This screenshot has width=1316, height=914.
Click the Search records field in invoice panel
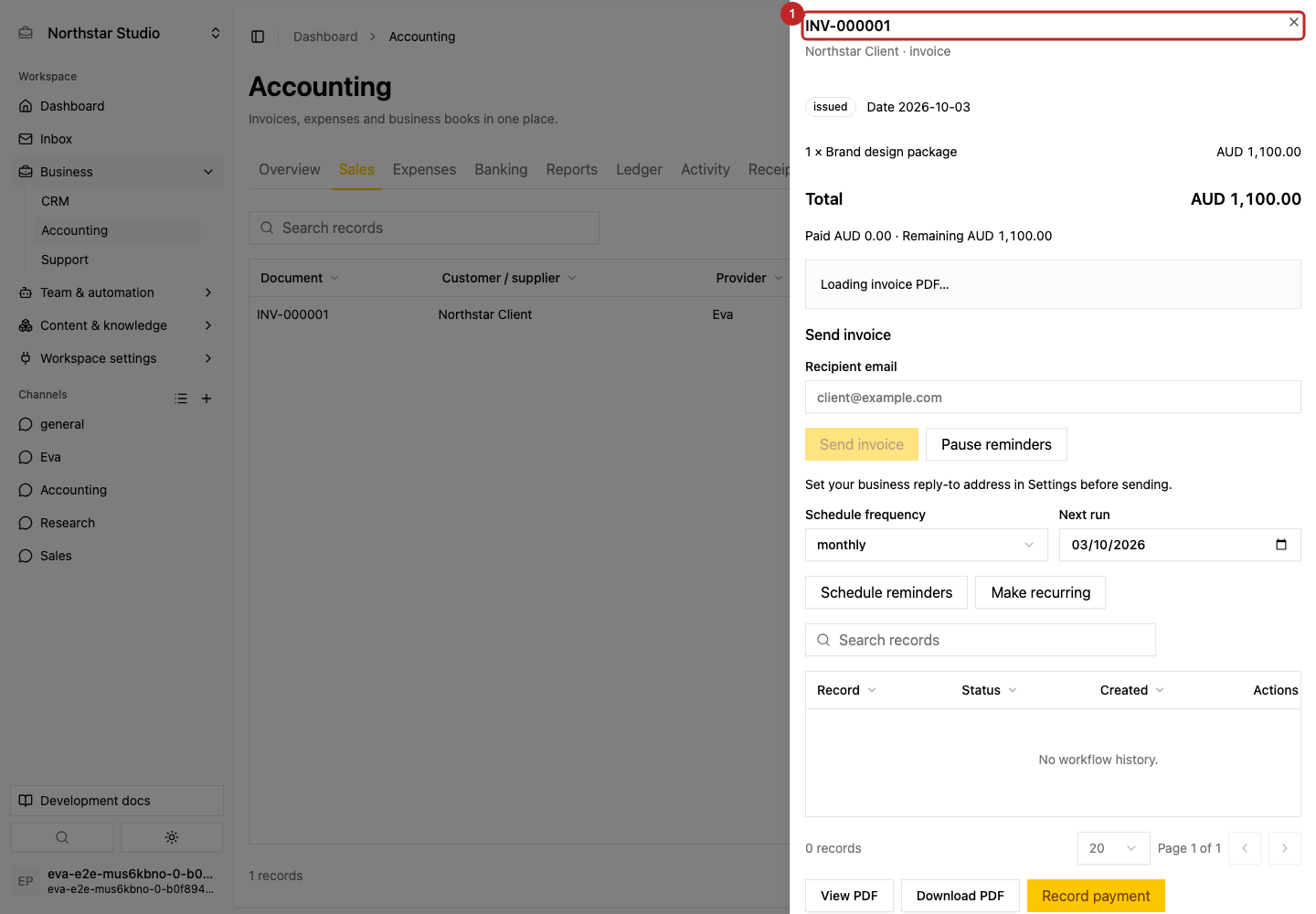coord(981,640)
